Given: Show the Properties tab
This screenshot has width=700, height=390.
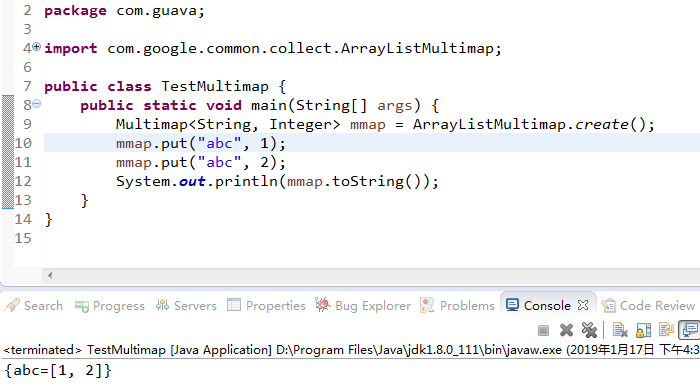Looking at the screenshot, I should [x=267, y=306].
